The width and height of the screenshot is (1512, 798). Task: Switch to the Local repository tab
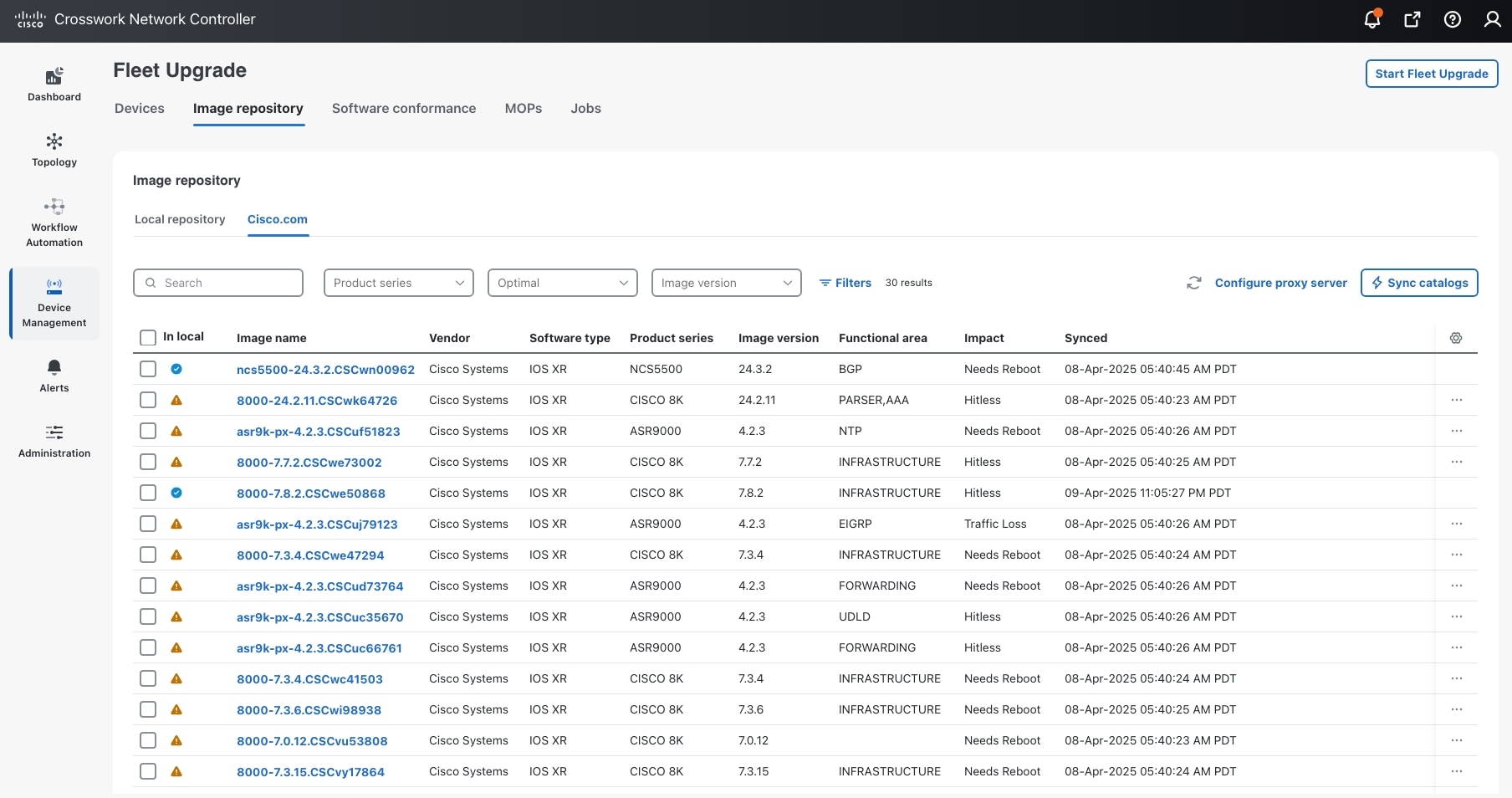180,219
